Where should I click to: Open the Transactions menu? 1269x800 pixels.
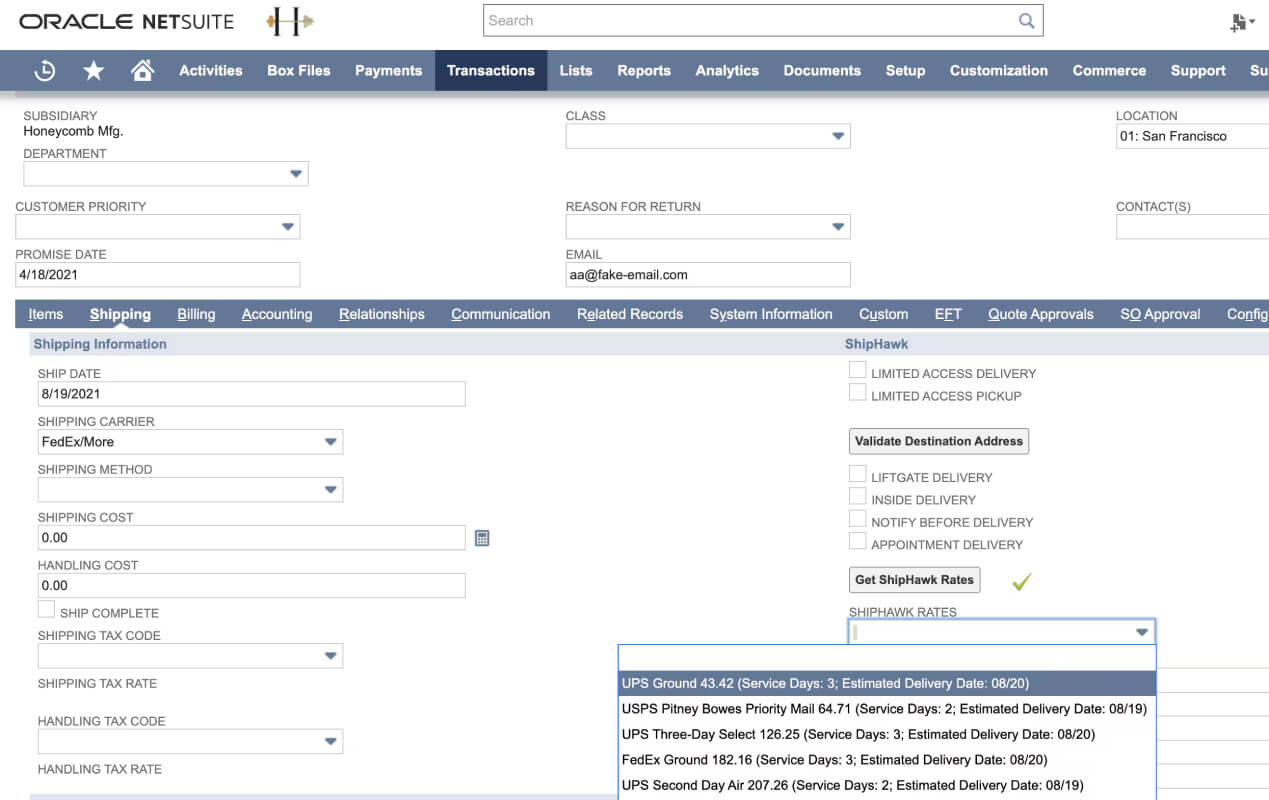[491, 70]
